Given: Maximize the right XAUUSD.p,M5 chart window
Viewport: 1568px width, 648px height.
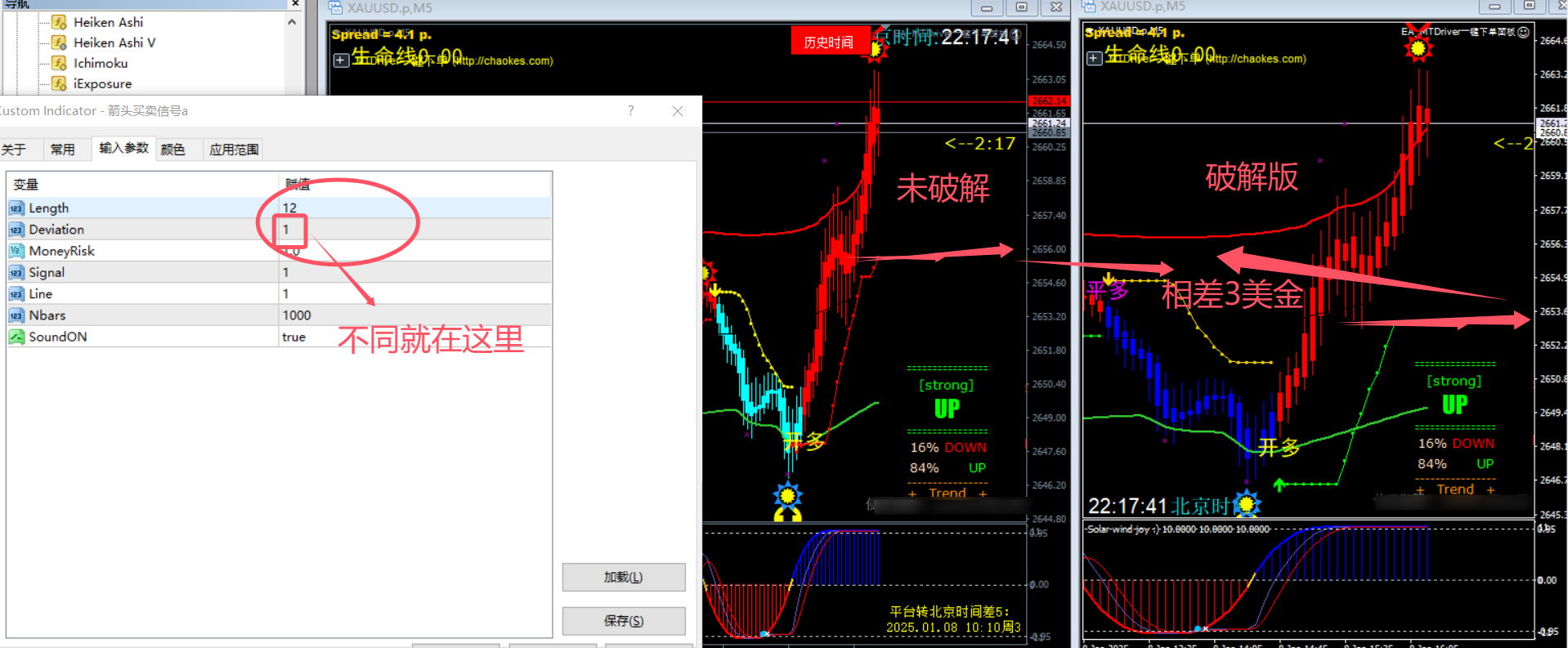Looking at the screenshot, I should tap(1530, 6).
